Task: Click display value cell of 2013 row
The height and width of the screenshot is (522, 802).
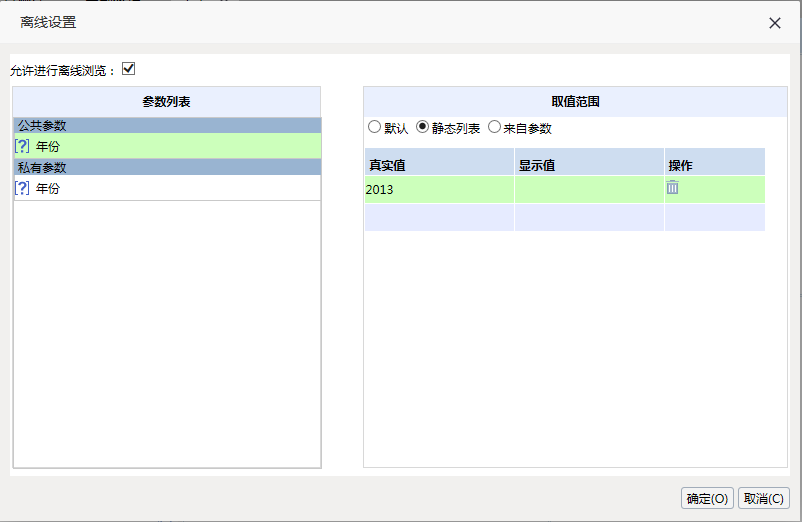Action: tap(589, 190)
